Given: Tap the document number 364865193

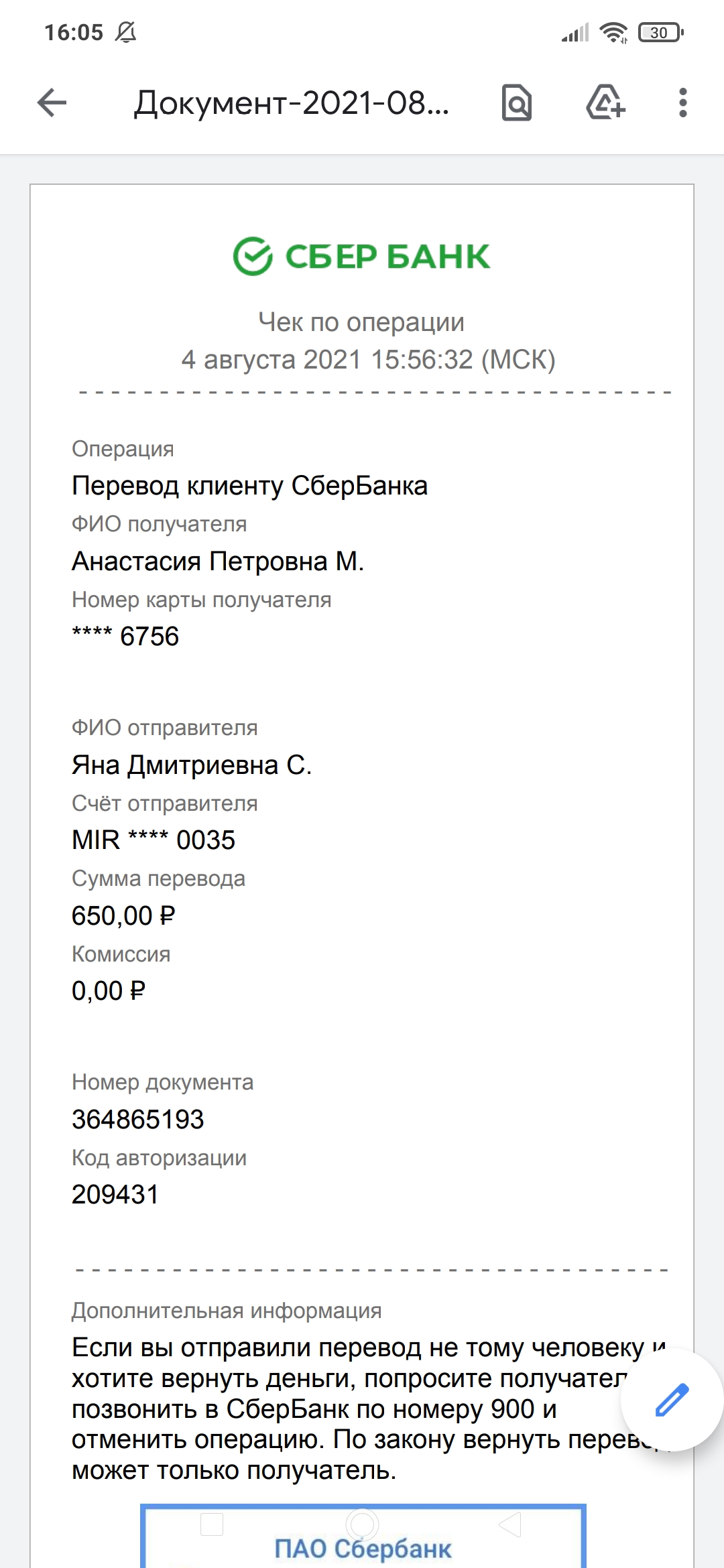Looking at the screenshot, I should point(138,1120).
